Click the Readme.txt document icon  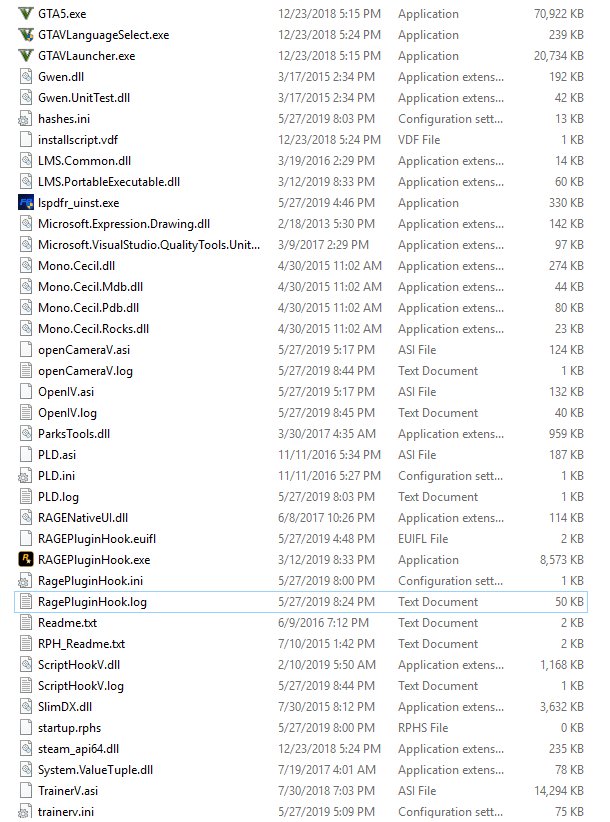click(26, 623)
